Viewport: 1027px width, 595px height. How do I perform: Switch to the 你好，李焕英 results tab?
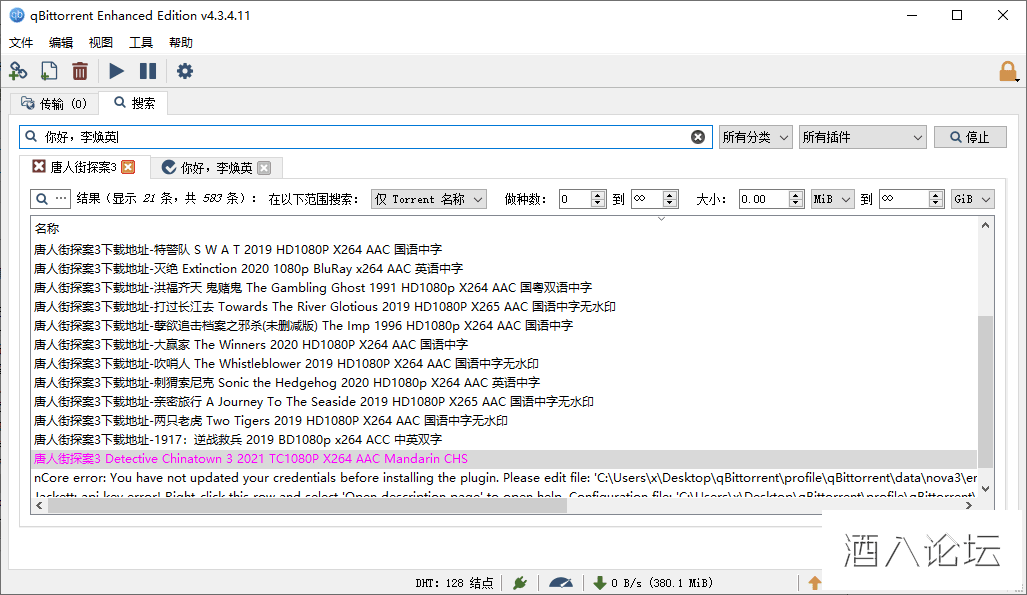pos(216,168)
